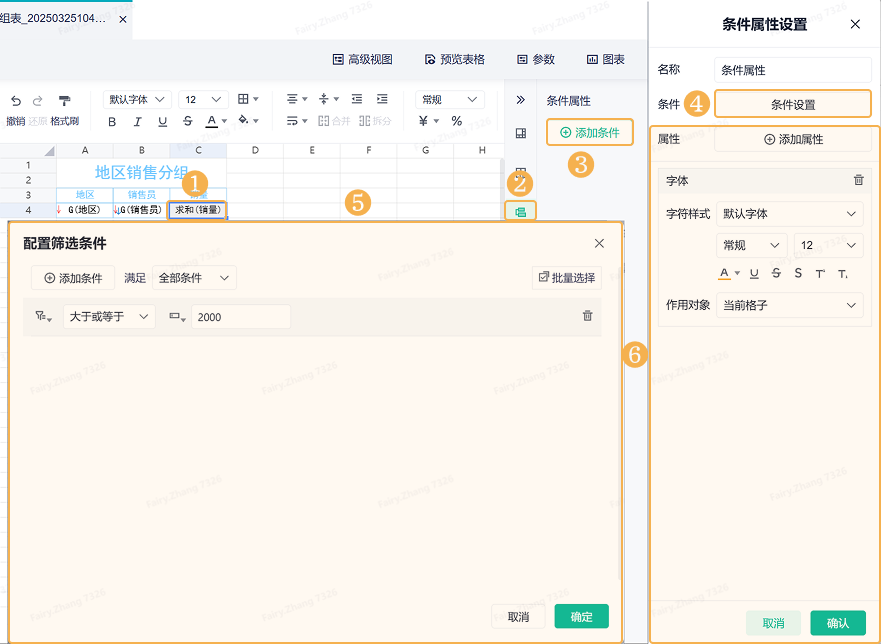The height and width of the screenshot is (644, 881).
Task: Toggle subscript in 字体 attribute settings
Action: (843, 274)
